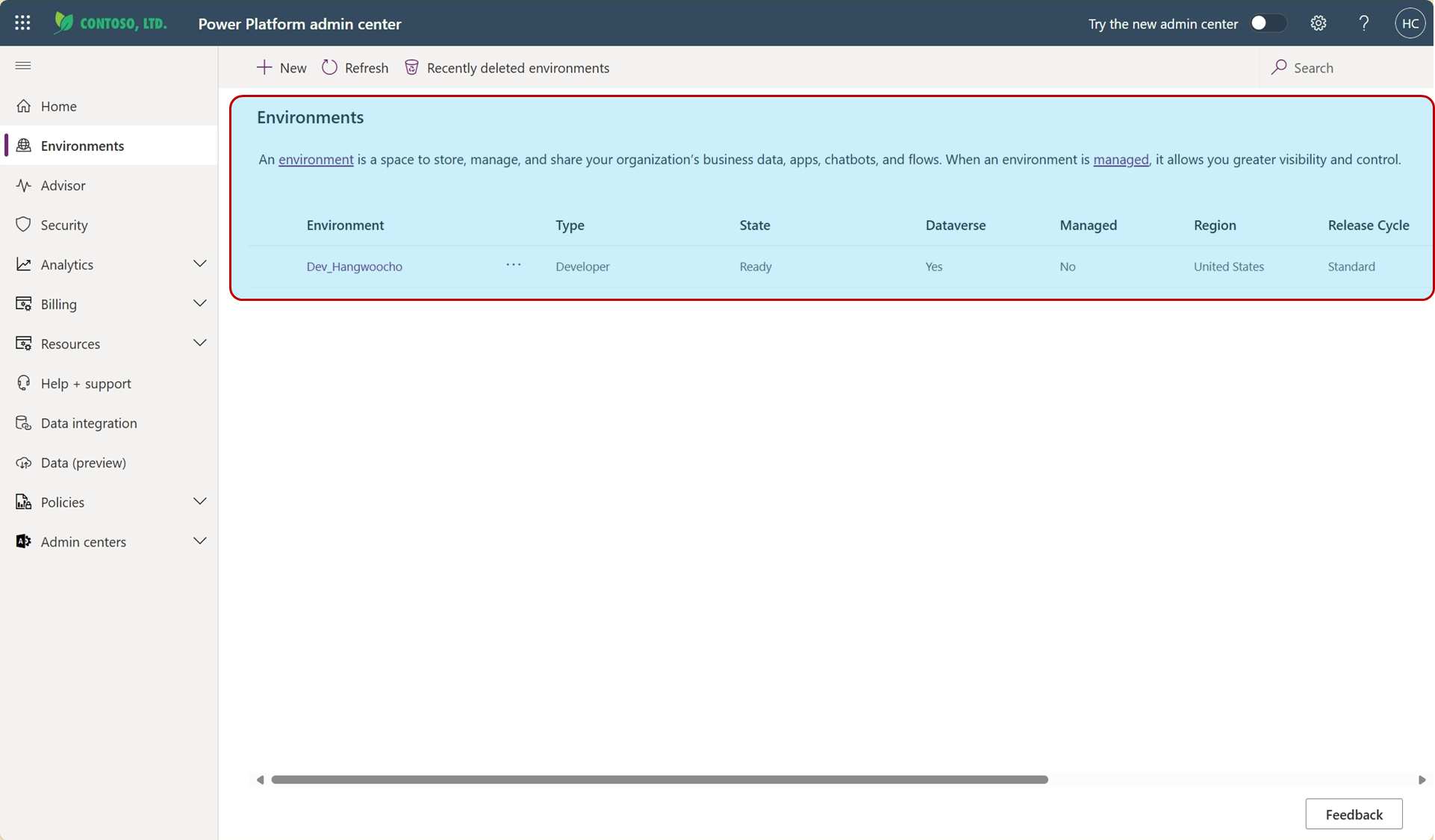Screen dimensions: 1435x840
Task: Open Recently deleted environments
Action: click(507, 67)
